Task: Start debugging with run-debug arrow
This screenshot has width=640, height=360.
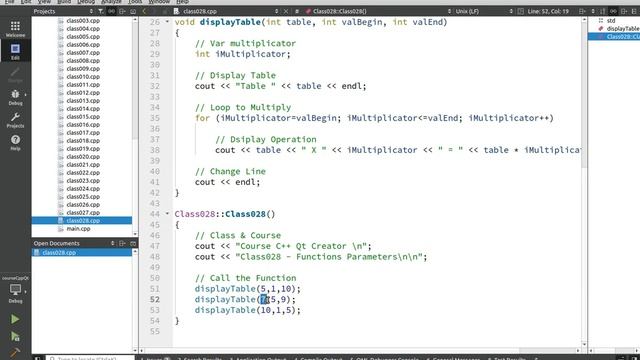Action: tap(15, 336)
